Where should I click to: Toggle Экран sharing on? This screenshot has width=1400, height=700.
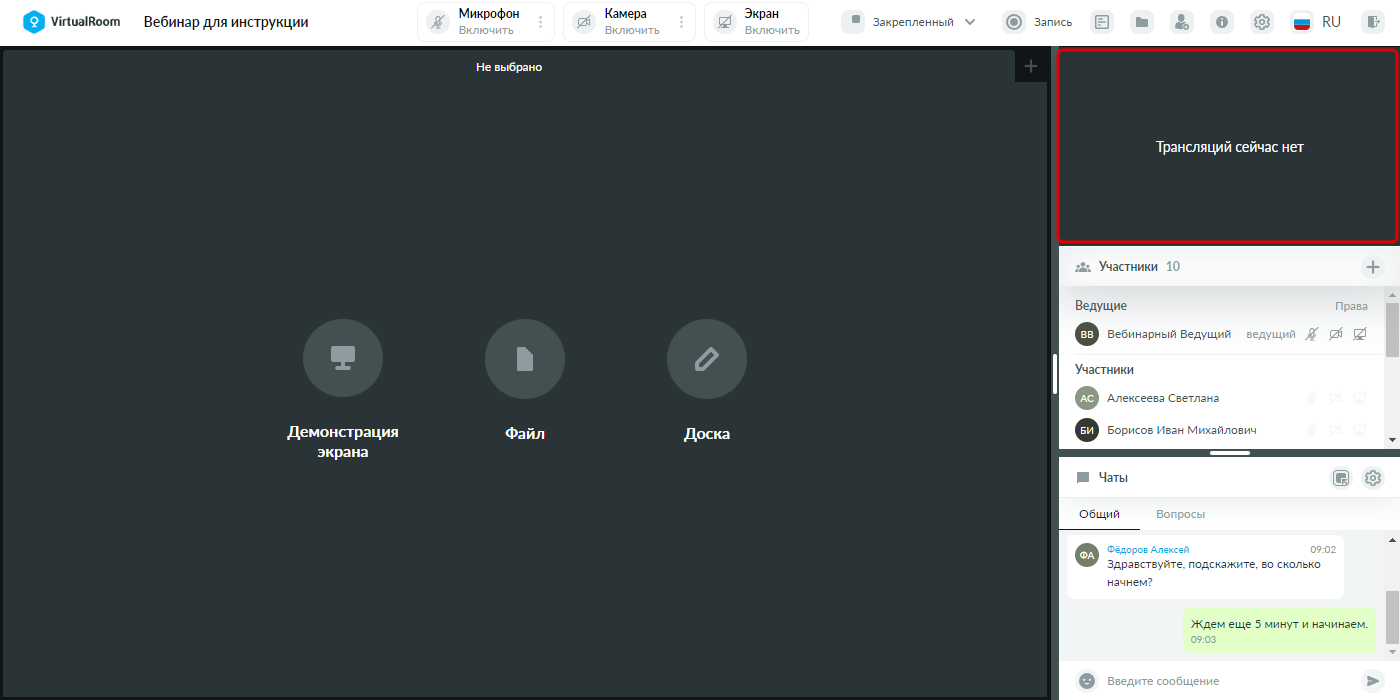coord(756,22)
